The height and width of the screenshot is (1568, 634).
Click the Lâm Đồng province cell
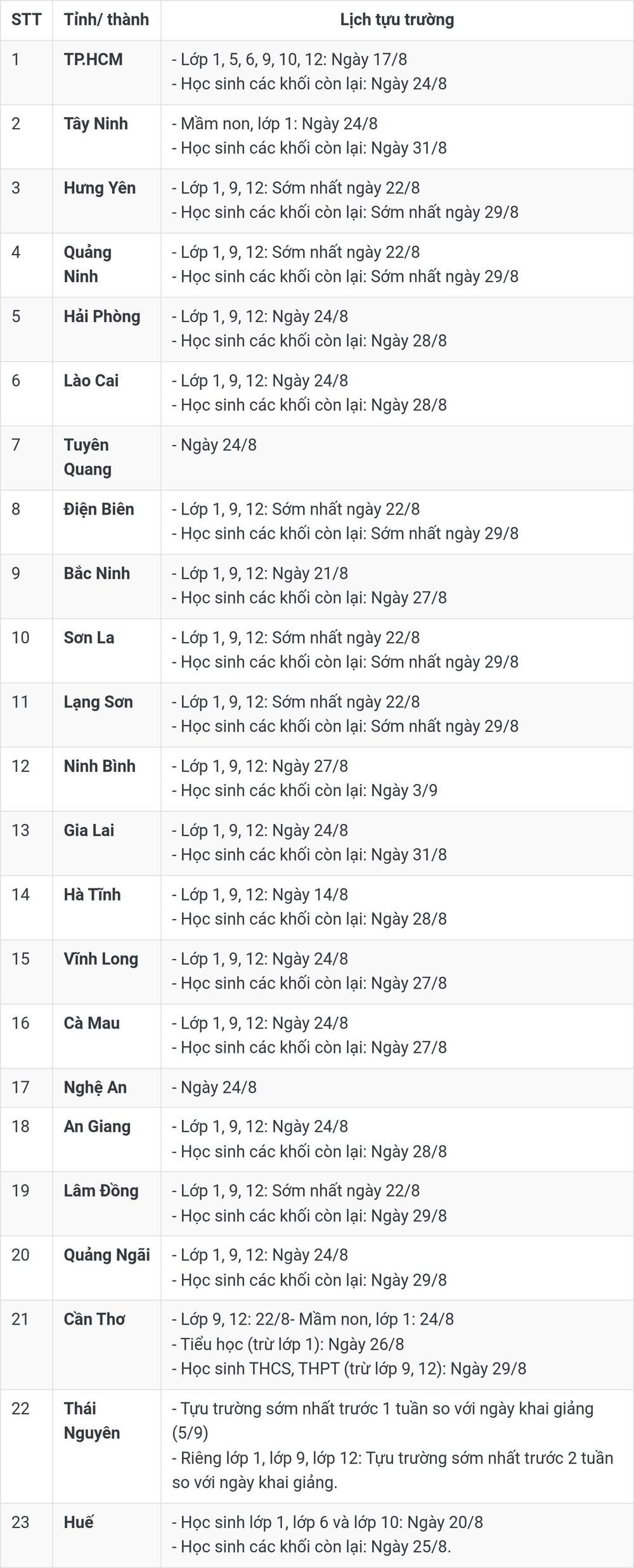pos(107,1203)
